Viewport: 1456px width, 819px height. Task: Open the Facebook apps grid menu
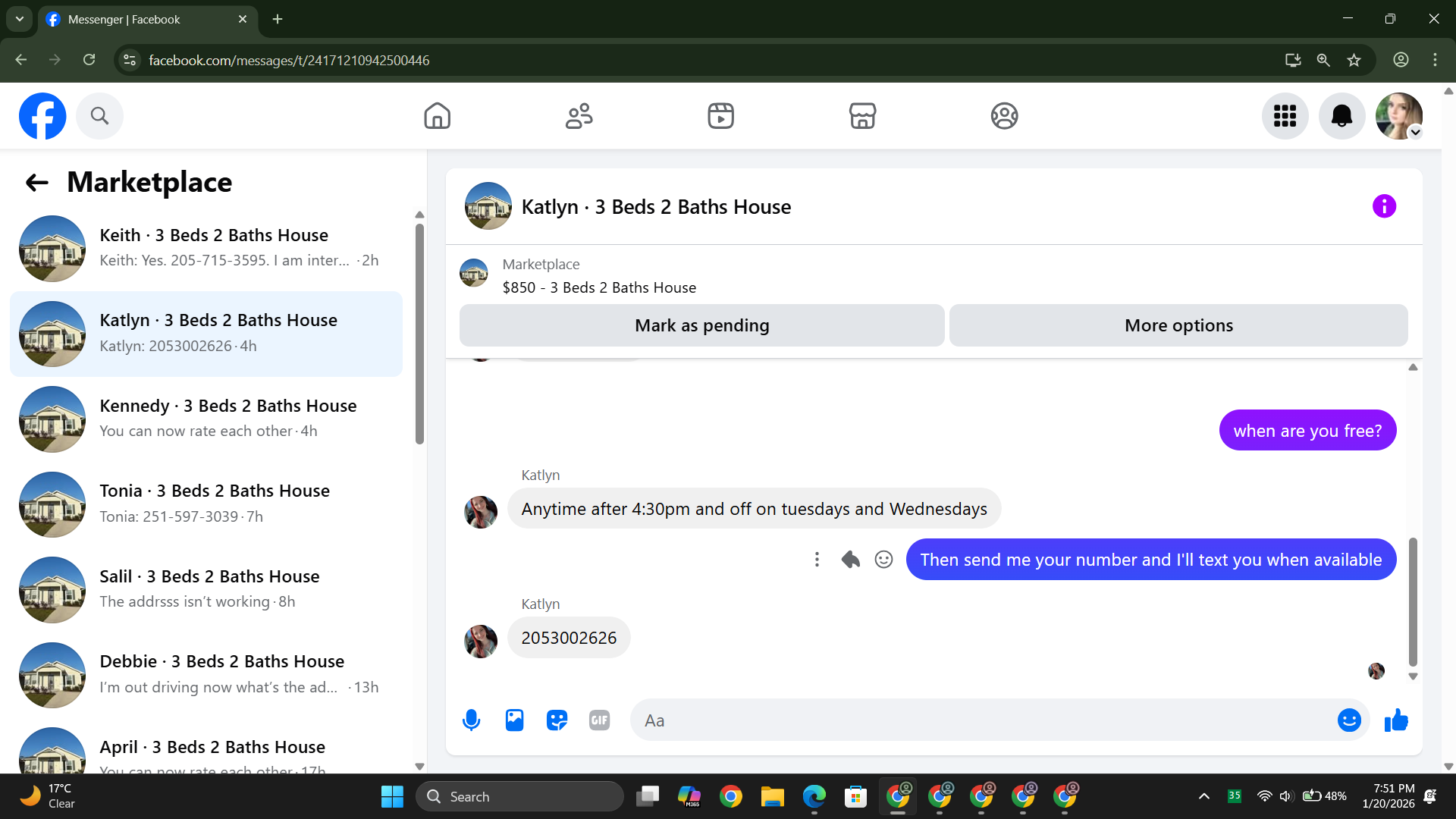pyautogui.click(x=1285, y=116)
